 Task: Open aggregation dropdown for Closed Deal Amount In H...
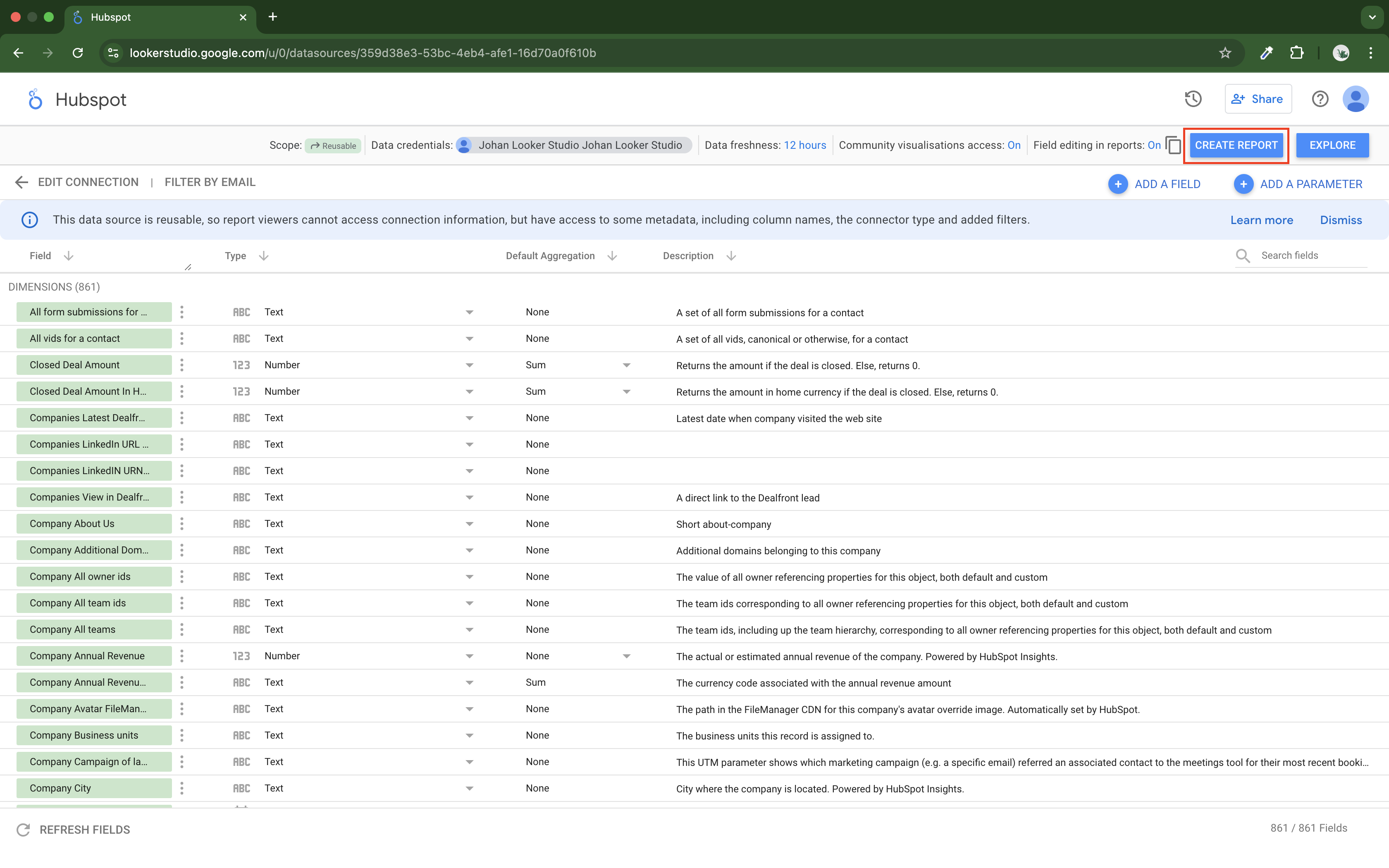(626, 391)
